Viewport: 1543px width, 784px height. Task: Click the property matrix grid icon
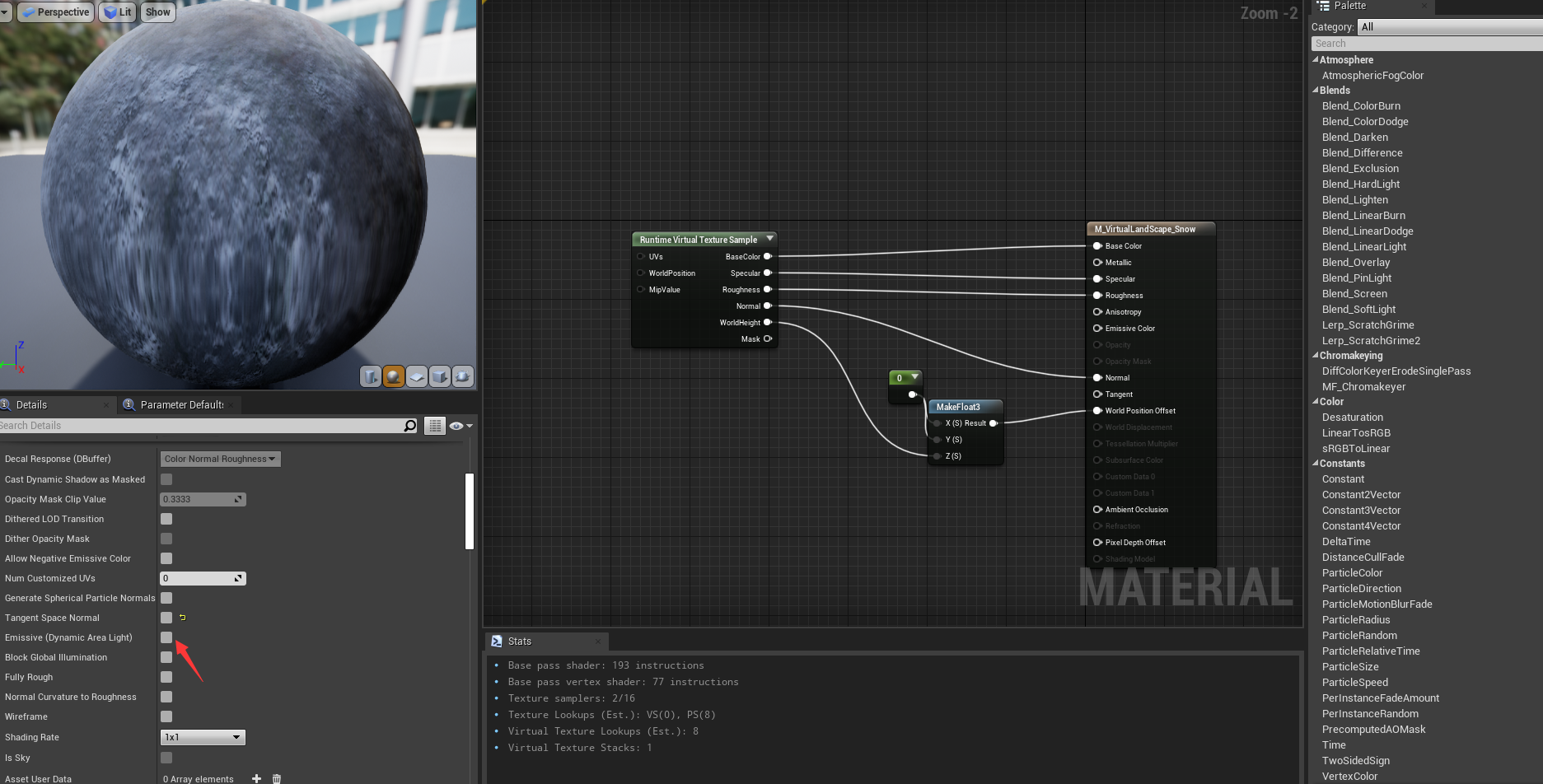pyautogui.click(x=435, y=426)
